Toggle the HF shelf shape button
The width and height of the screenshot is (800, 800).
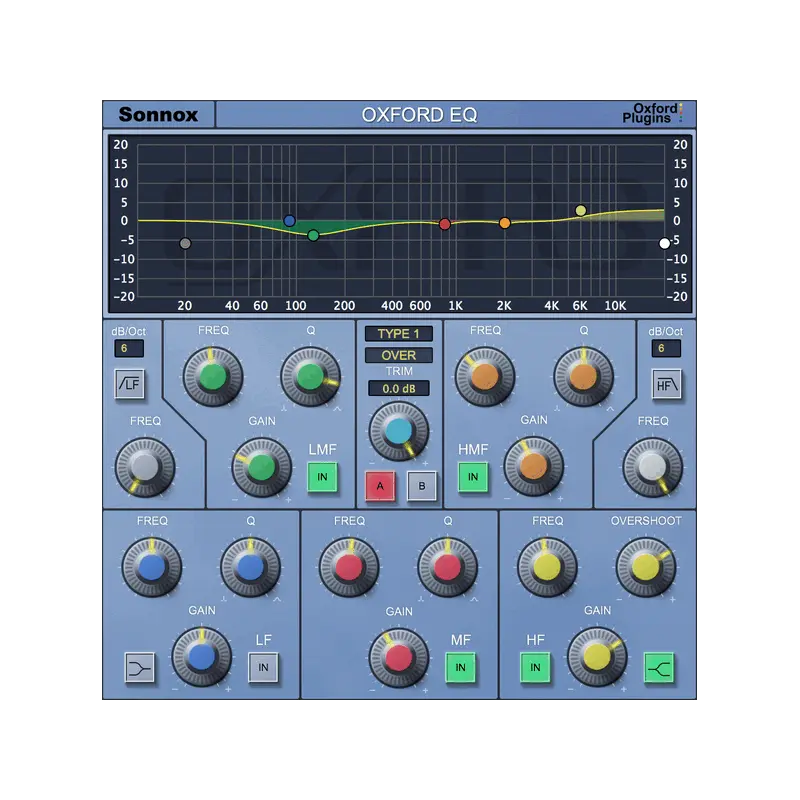(659, 667)
